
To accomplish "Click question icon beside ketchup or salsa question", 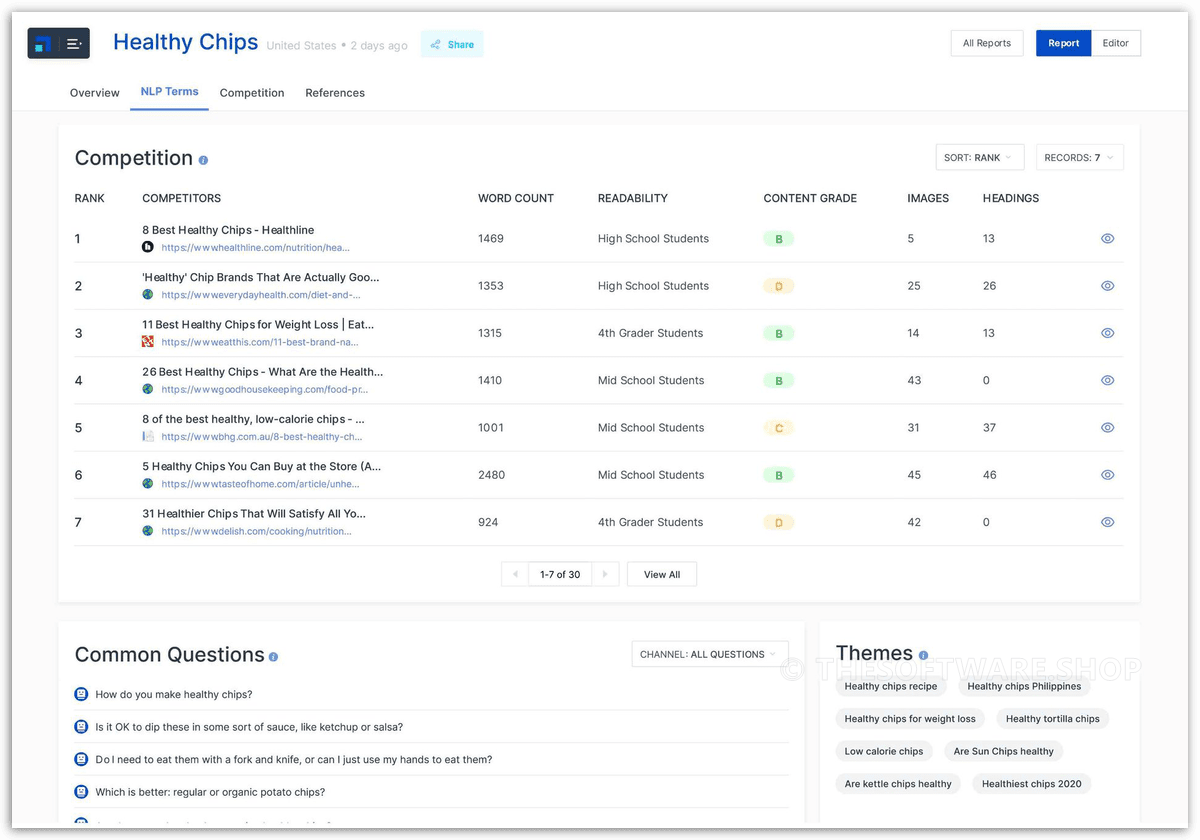I will tap(82, 727).
